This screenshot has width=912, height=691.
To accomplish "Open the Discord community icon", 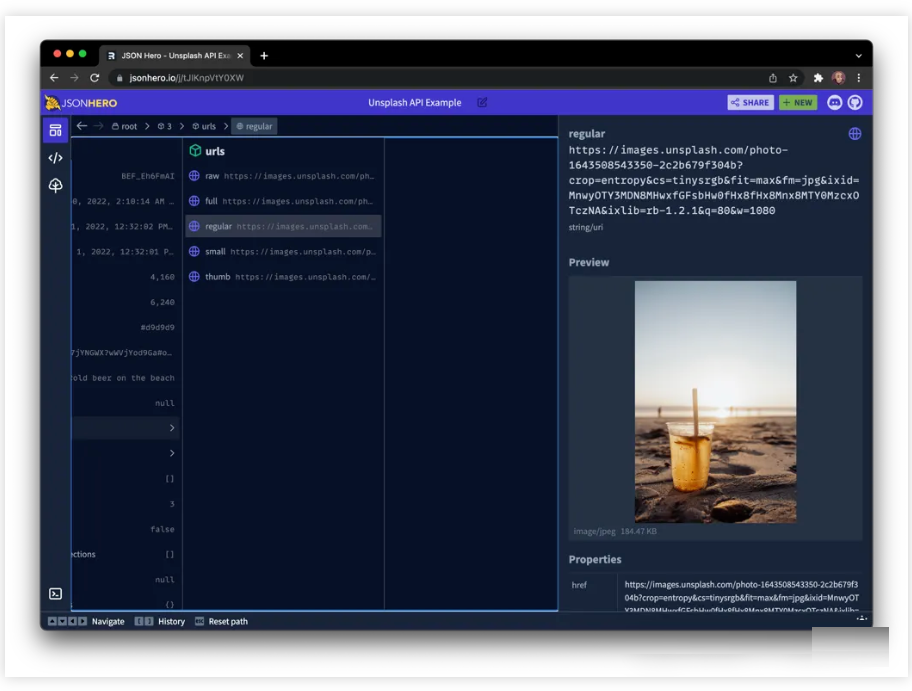I will coord(835,102).
